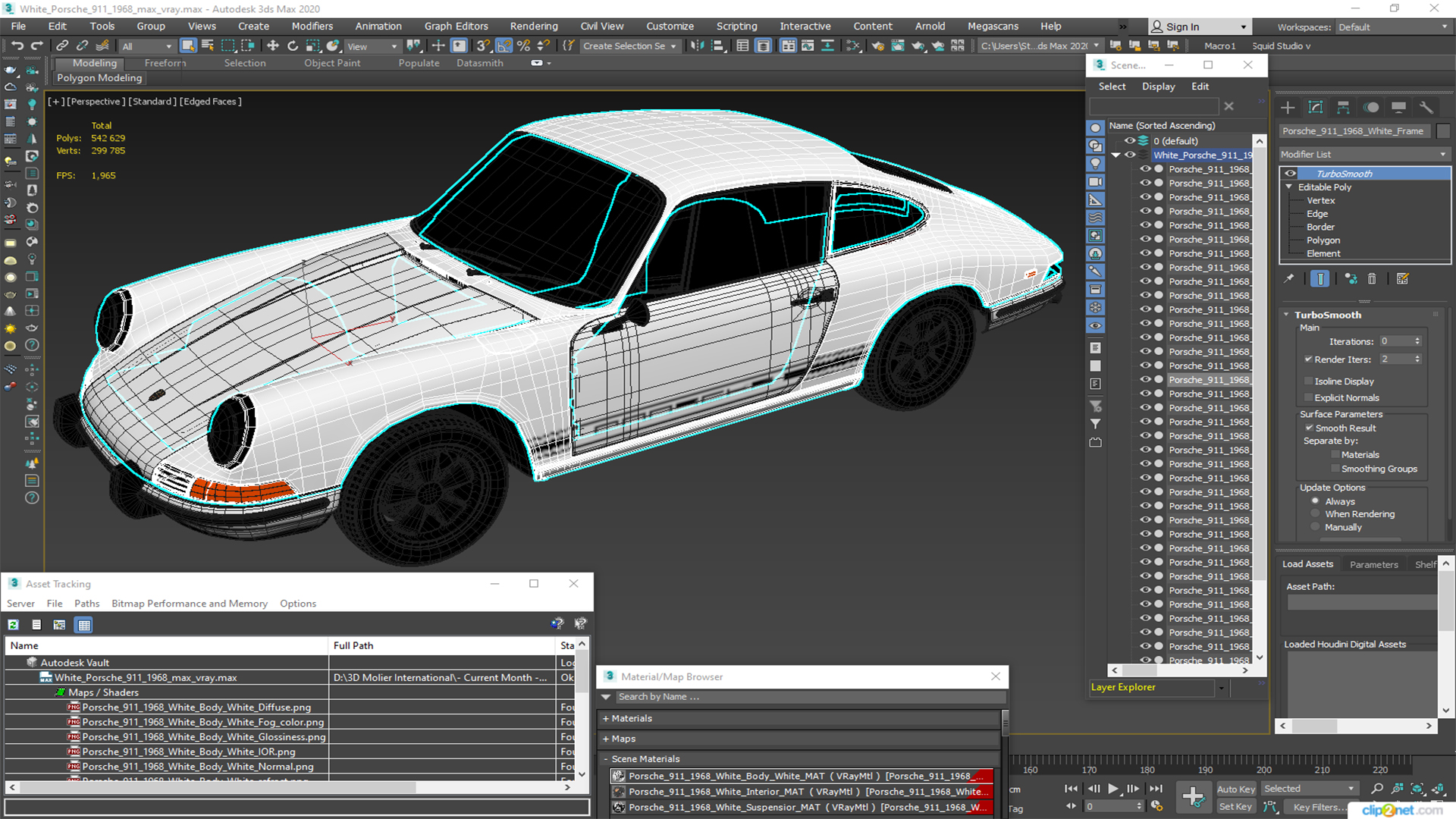Toggle the Smooth Result checkbox
Screen dimensions: 1456x819
coord(1309,428)
